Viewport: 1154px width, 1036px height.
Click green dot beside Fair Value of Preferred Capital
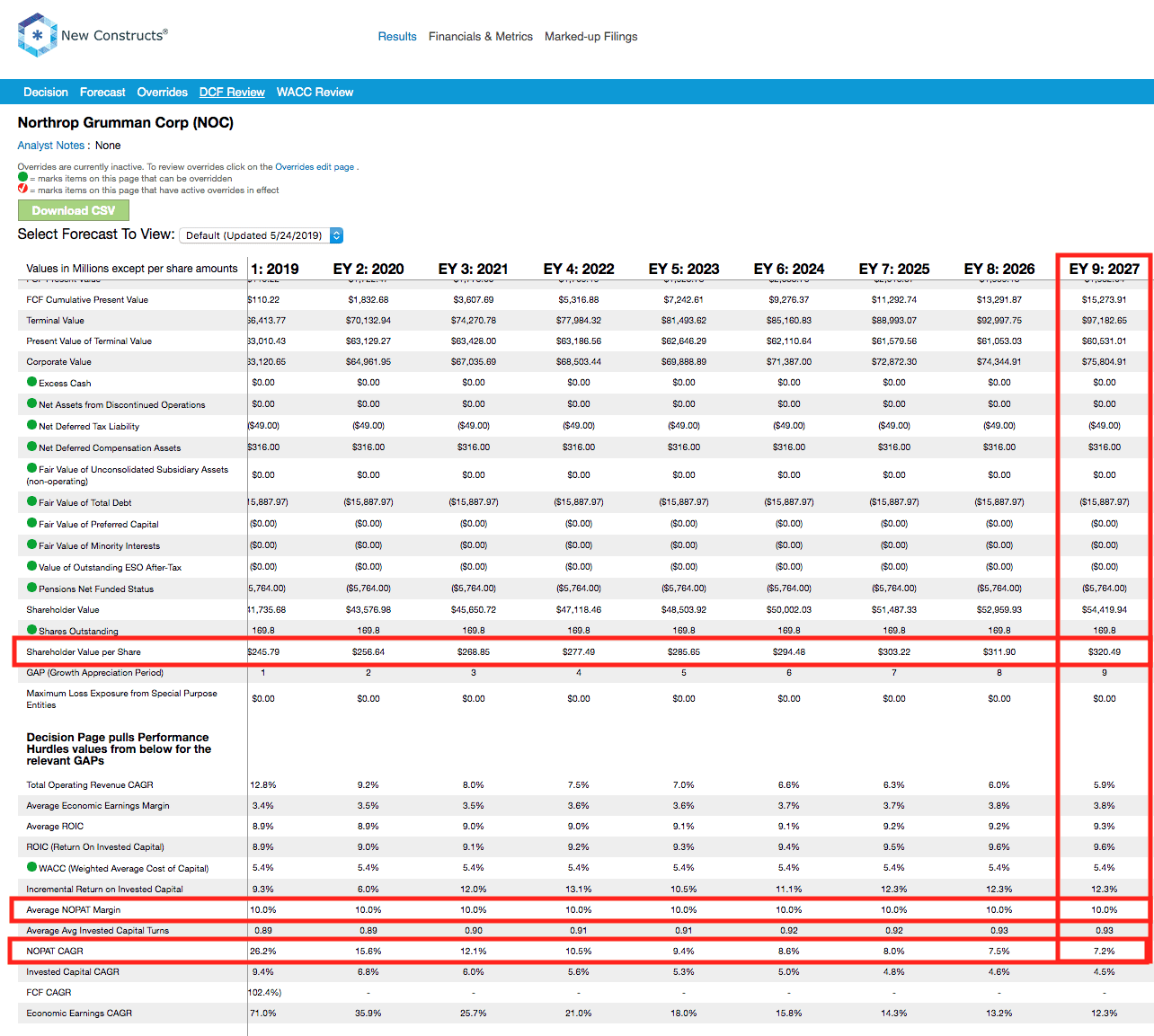point(31,523)
